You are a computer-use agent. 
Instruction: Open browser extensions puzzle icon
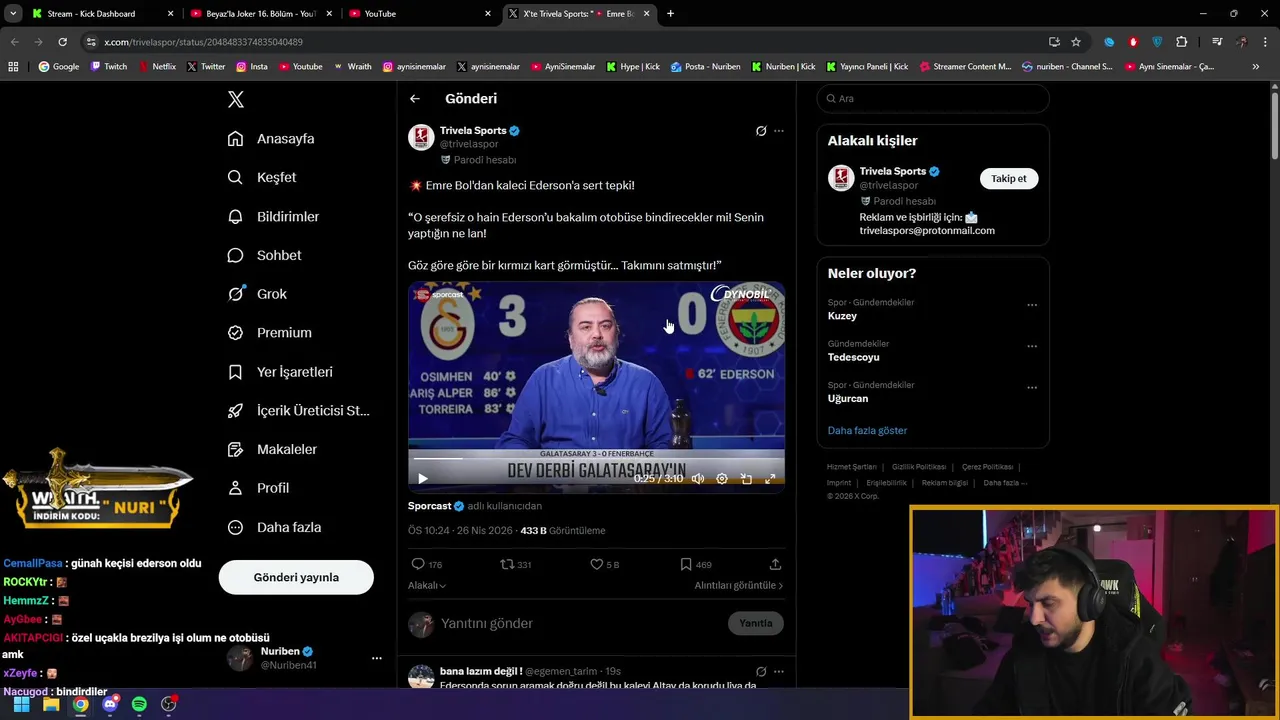1182,42
